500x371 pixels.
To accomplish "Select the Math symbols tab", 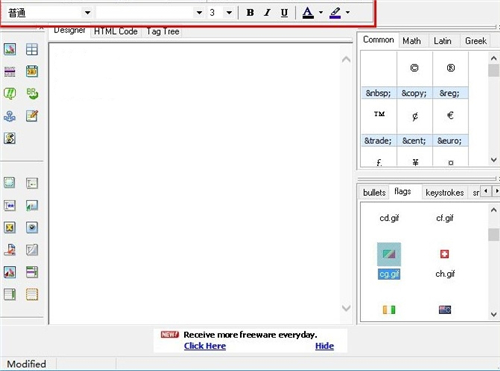I will click(412, 41).
